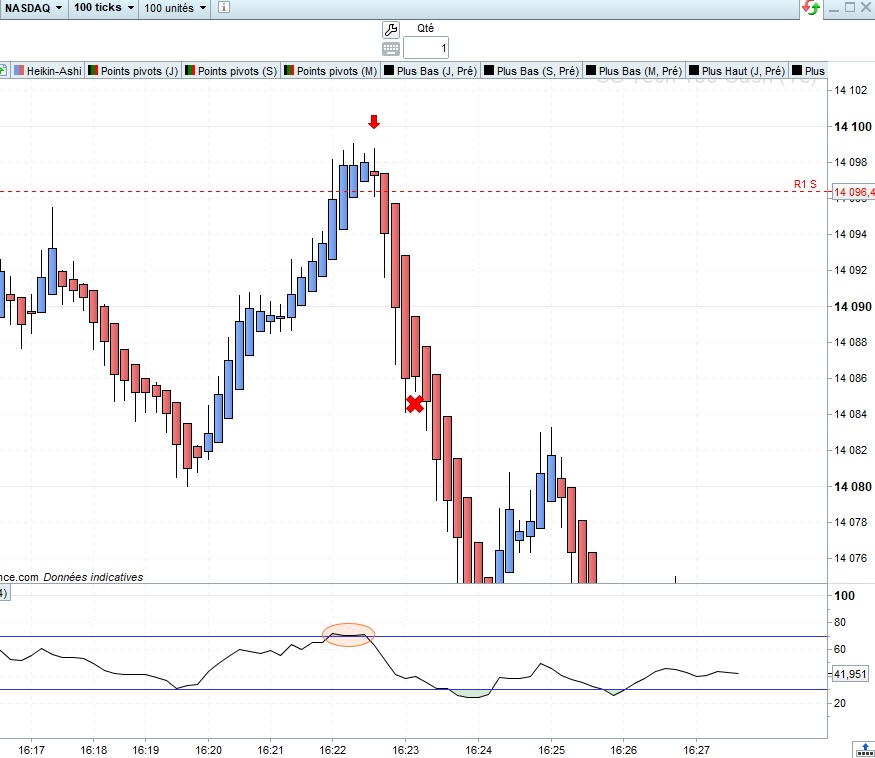The height and width of the screenshot is (758, 875).
Task: Click the Données indicatives text
Action: pos(93,577)
